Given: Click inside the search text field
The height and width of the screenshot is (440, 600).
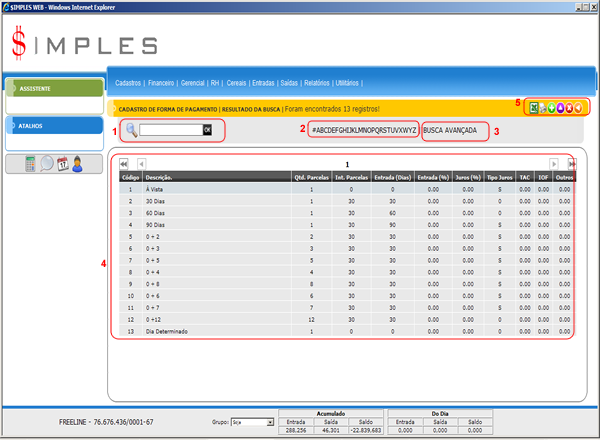Looking at the screenshot, I should 170,130.
